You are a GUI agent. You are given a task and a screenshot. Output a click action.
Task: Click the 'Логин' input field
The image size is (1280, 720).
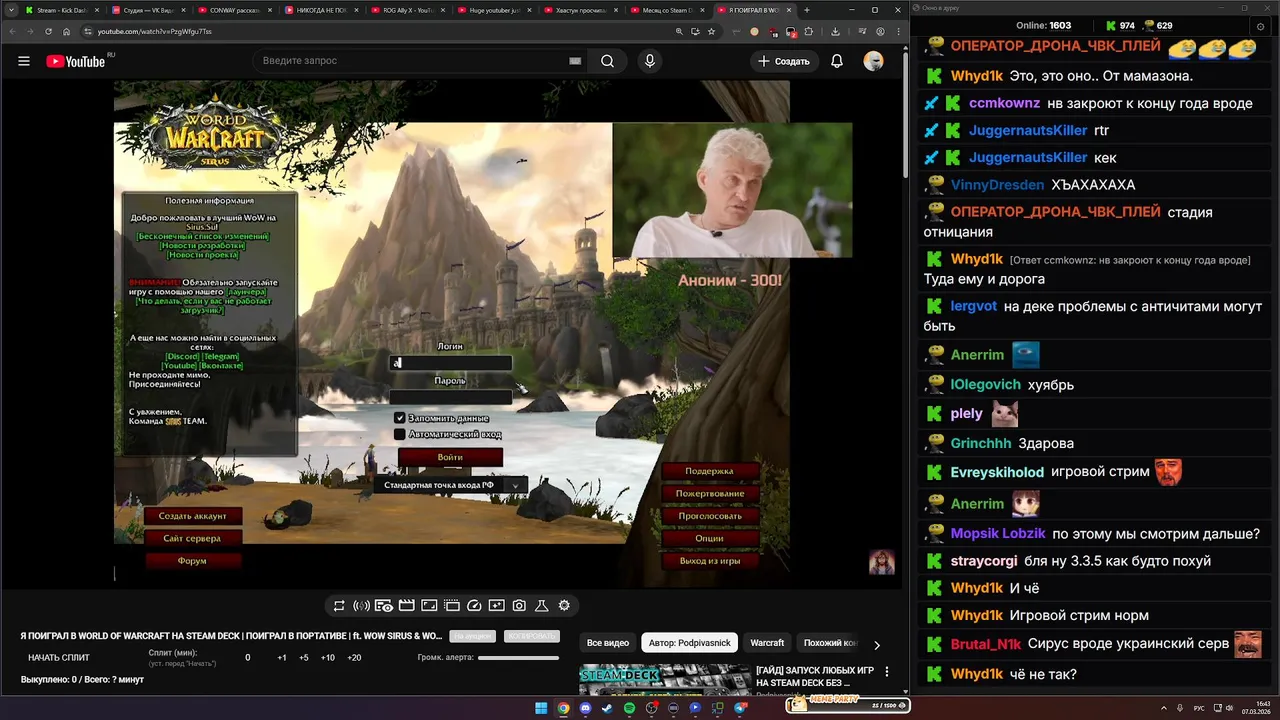pyautogui.click(x=450, y=363)
